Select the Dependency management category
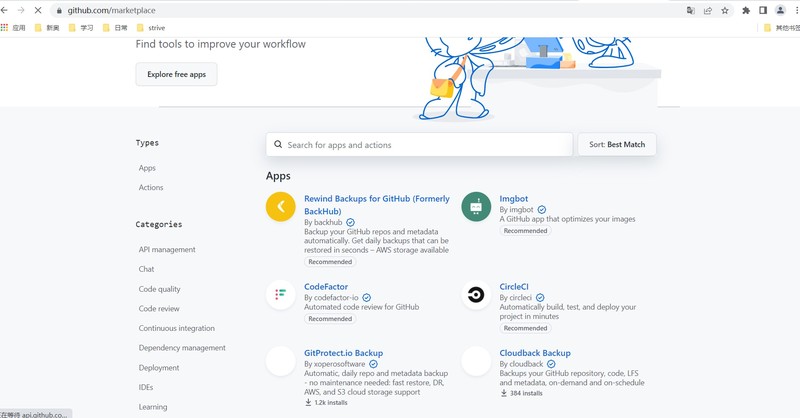The width and height of the screenshot is (800, 418). [182, 348]
